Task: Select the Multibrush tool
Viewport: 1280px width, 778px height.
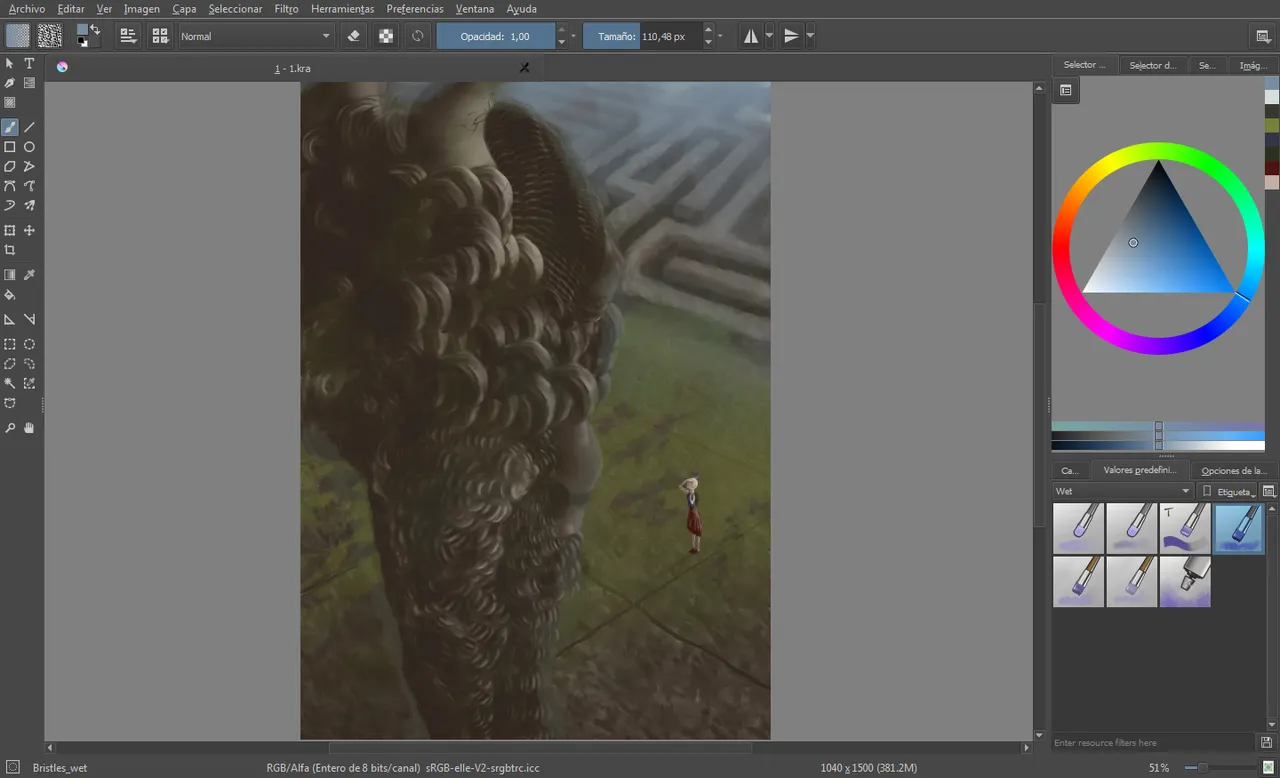Action: click(x=29, y=206)
